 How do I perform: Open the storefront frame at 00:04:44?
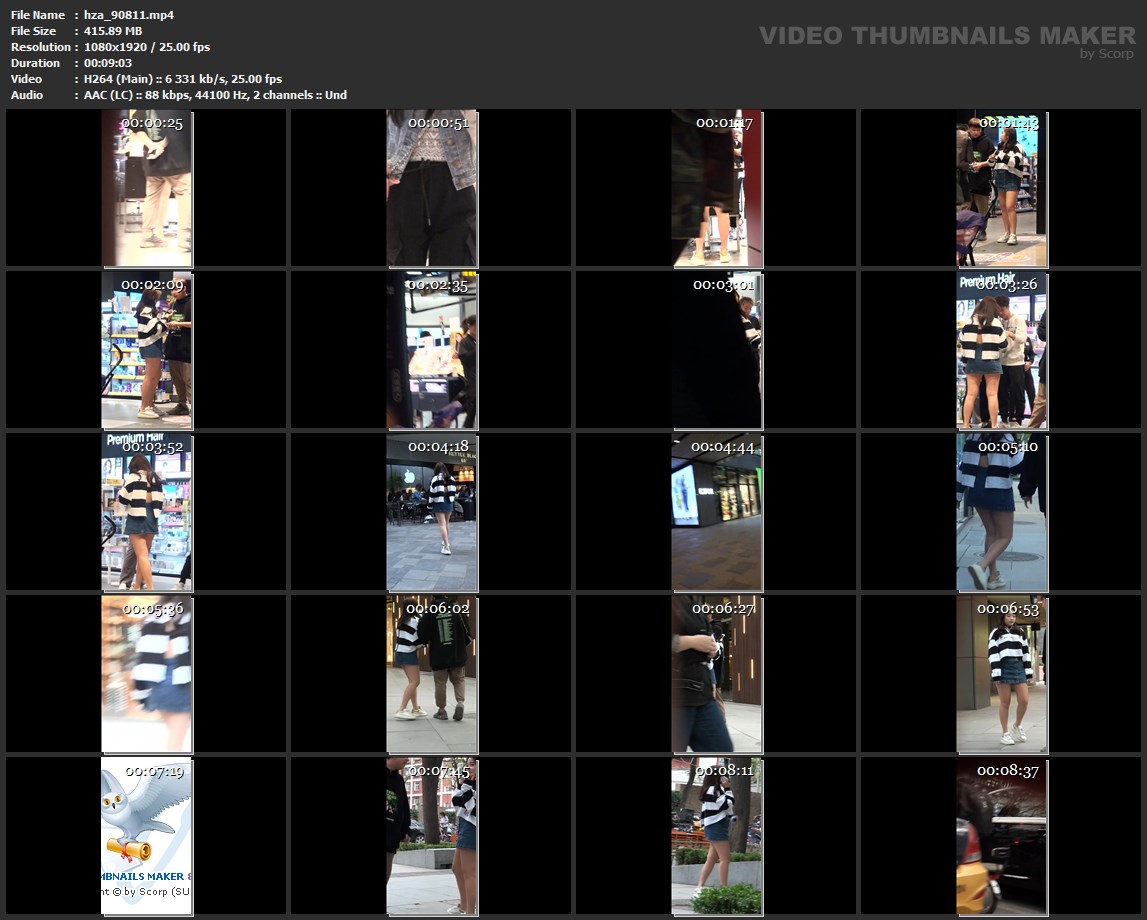point(717,512)
